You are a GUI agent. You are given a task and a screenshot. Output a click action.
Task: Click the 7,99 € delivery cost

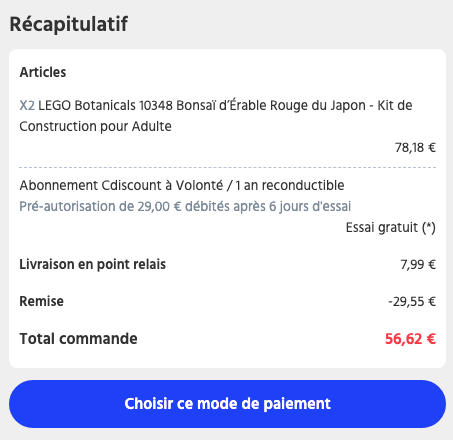click(x=418, y=265)
